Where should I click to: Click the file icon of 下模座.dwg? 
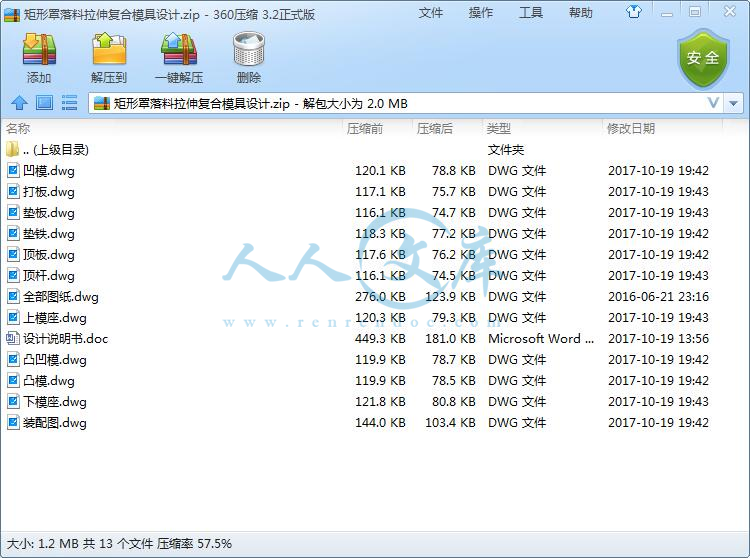13,402
